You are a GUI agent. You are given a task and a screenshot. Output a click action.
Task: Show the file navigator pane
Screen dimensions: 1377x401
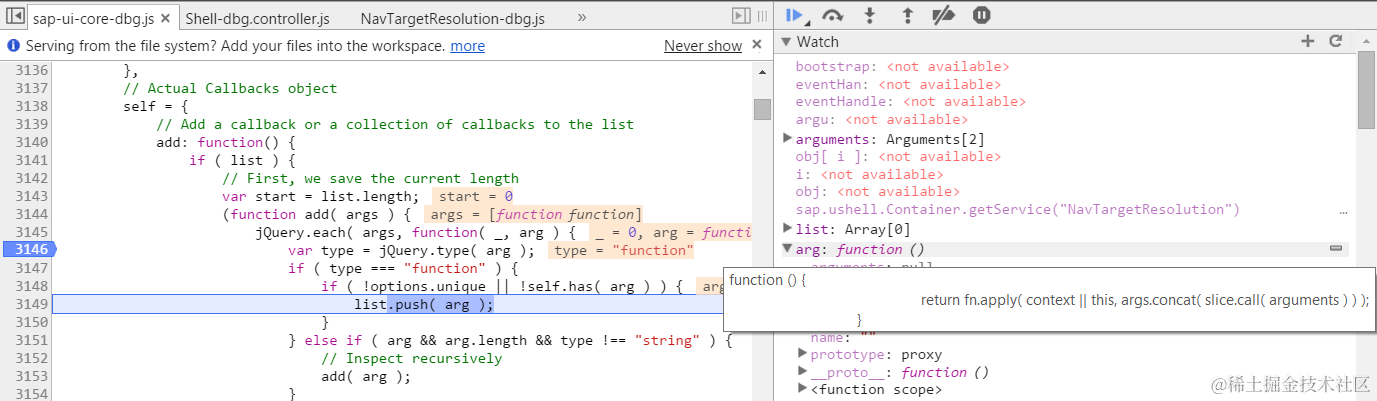[x=16, y=17]
